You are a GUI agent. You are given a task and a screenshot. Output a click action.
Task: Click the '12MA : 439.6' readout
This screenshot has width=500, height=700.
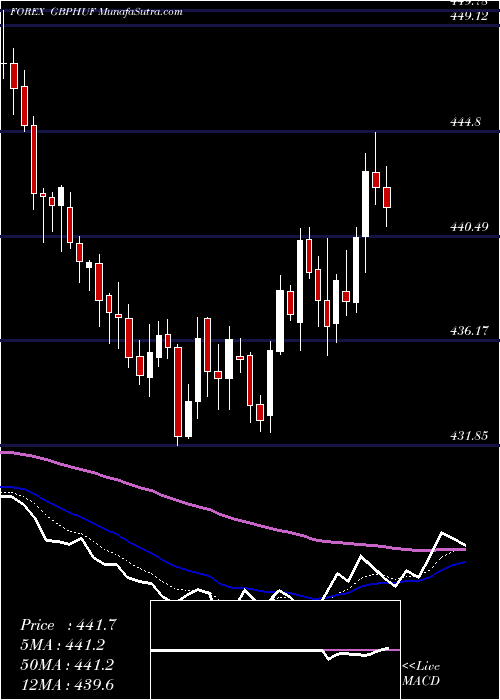(69, 684)
